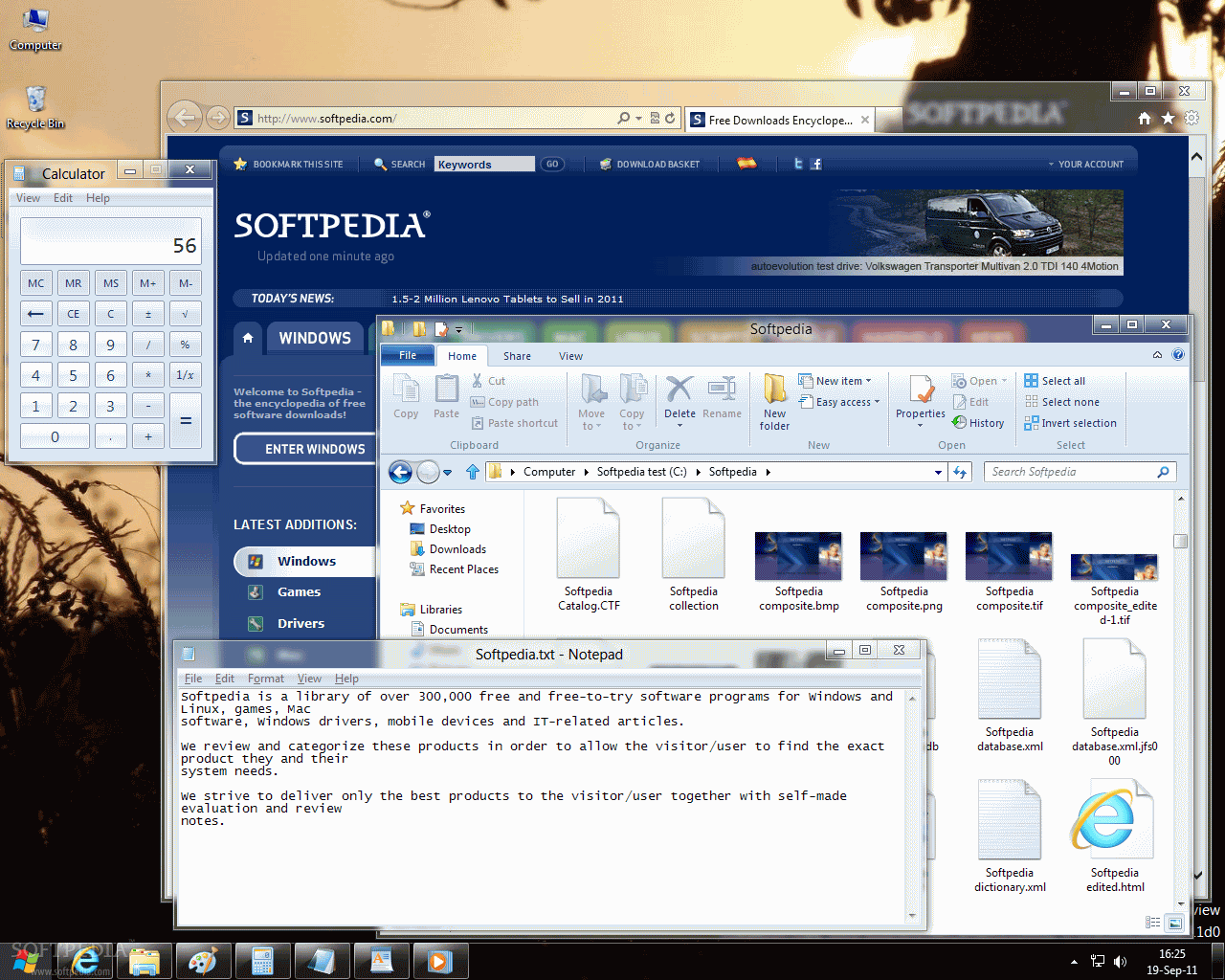
Task: Click the Explorer back arrow button
Action: 400,472
